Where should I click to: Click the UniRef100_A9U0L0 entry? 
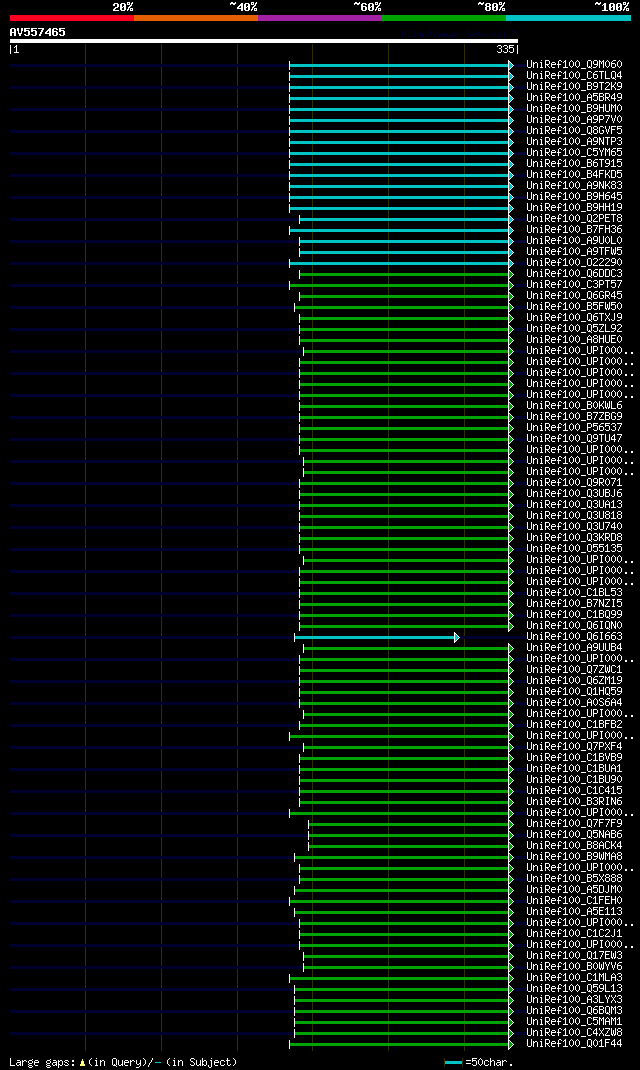574,241
